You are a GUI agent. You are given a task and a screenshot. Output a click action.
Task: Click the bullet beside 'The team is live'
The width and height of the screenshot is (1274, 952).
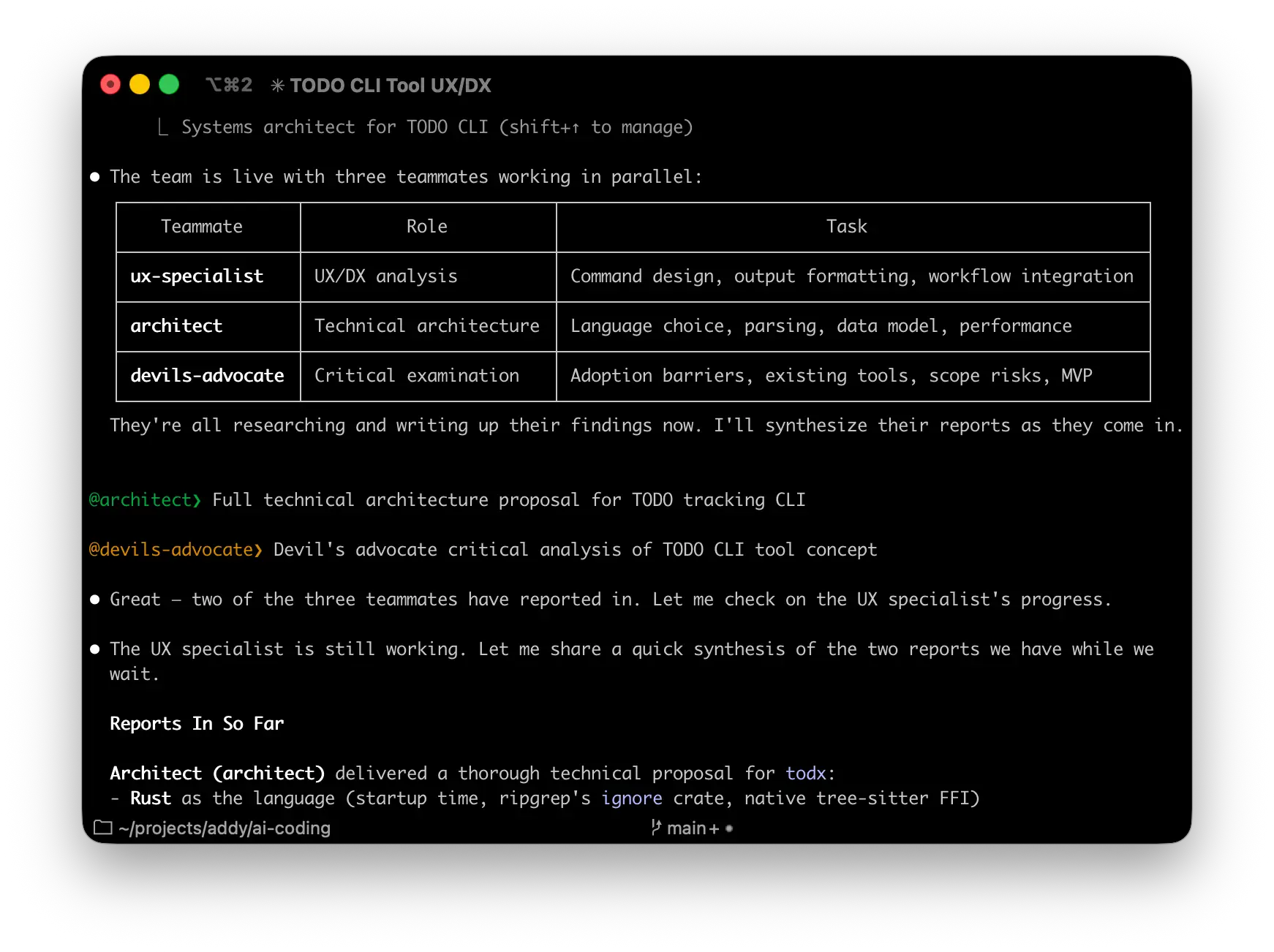click(95, 176)
